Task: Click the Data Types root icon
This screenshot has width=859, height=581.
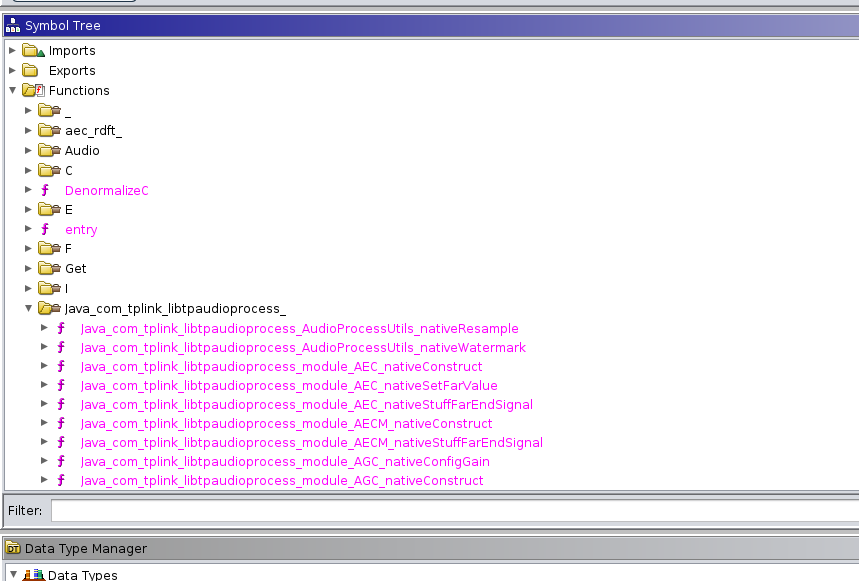Action: [33, 575]
